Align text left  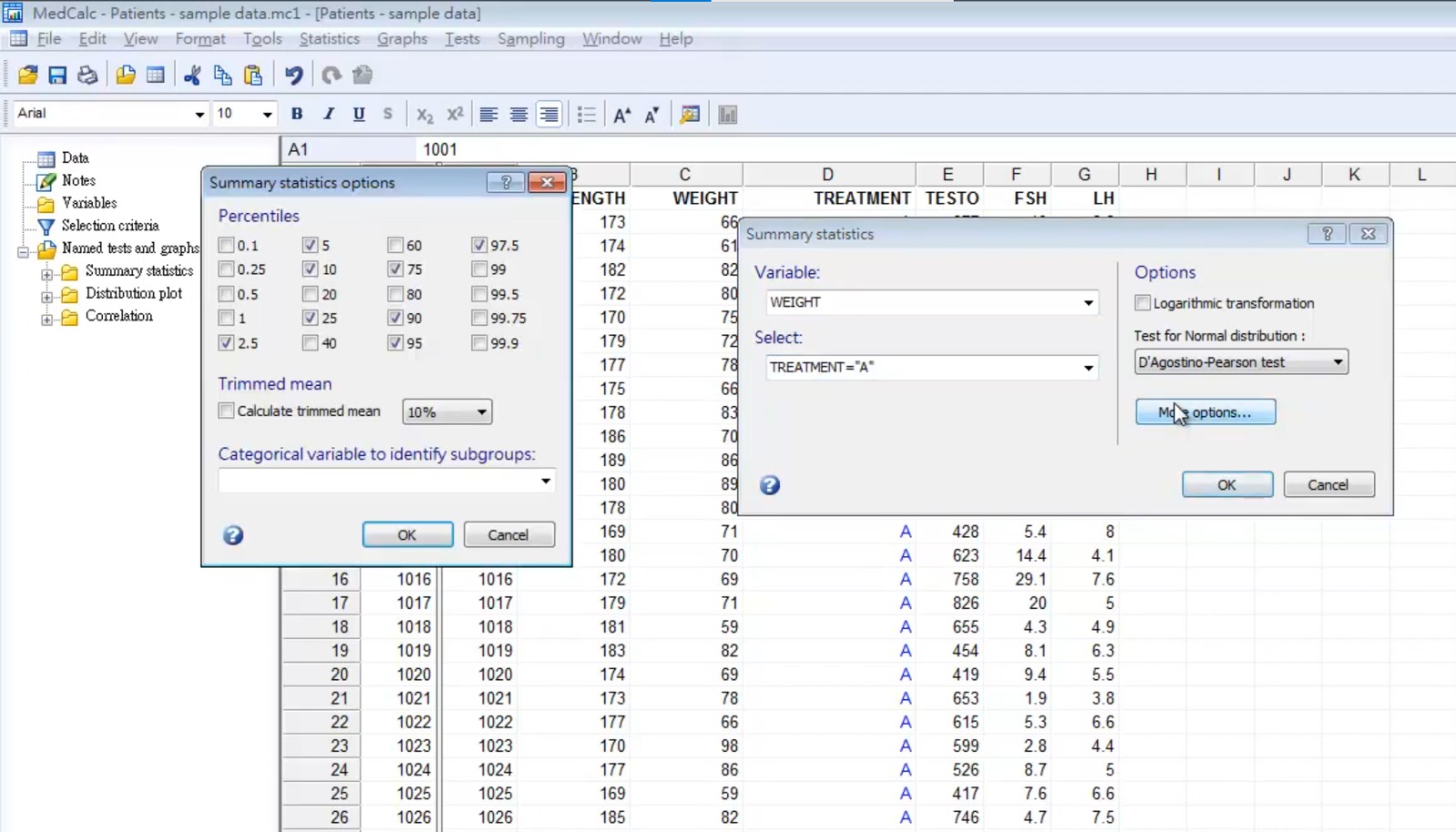click(x=489, y=114)
